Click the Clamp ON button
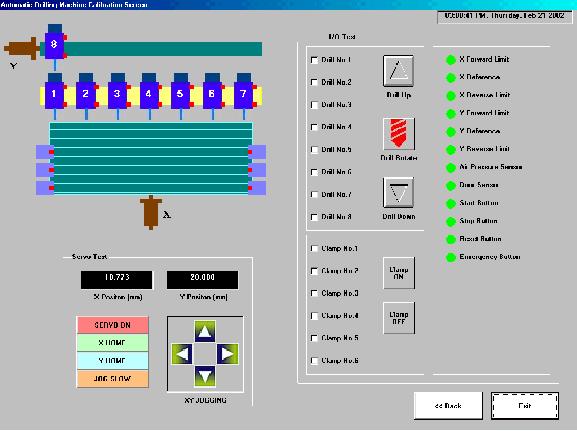 399,273
